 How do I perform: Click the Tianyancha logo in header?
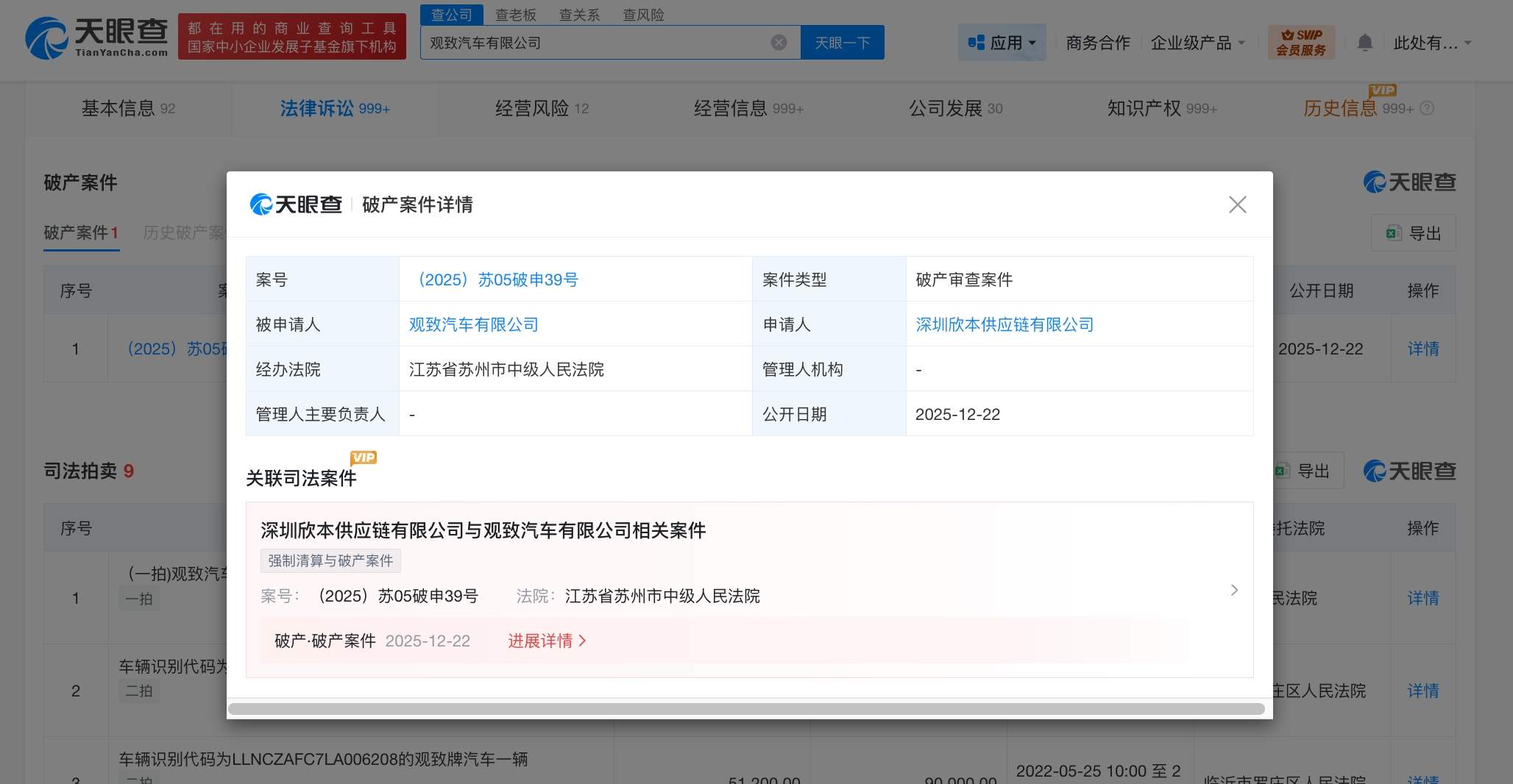(96, 38)
